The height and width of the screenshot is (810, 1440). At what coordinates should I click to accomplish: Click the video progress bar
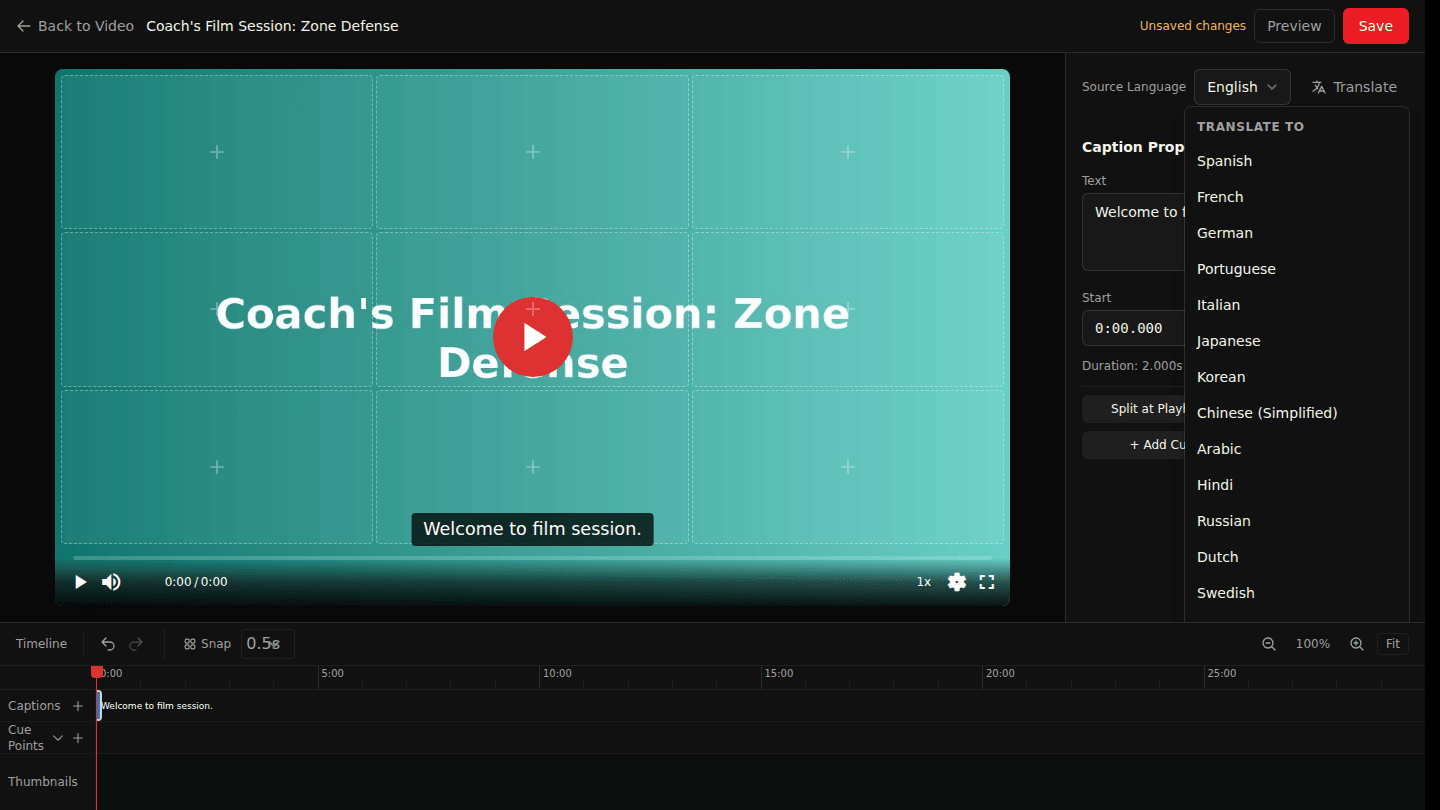click(532, 558)
